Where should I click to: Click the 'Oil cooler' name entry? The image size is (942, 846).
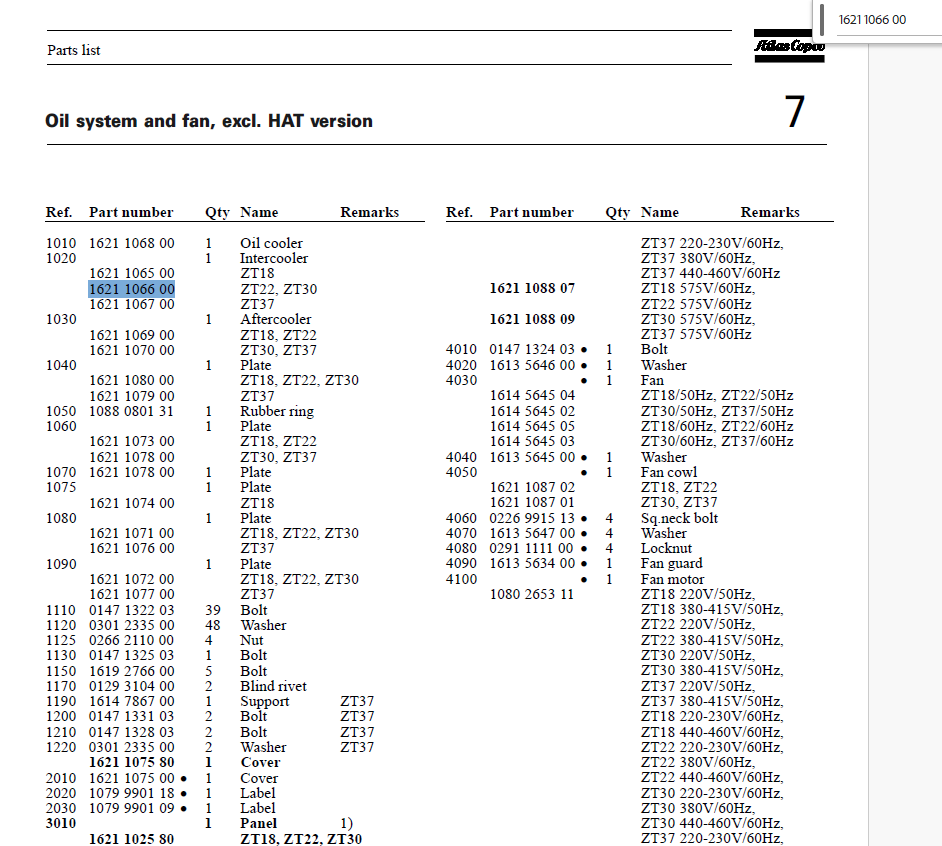(x=272, y=243)
